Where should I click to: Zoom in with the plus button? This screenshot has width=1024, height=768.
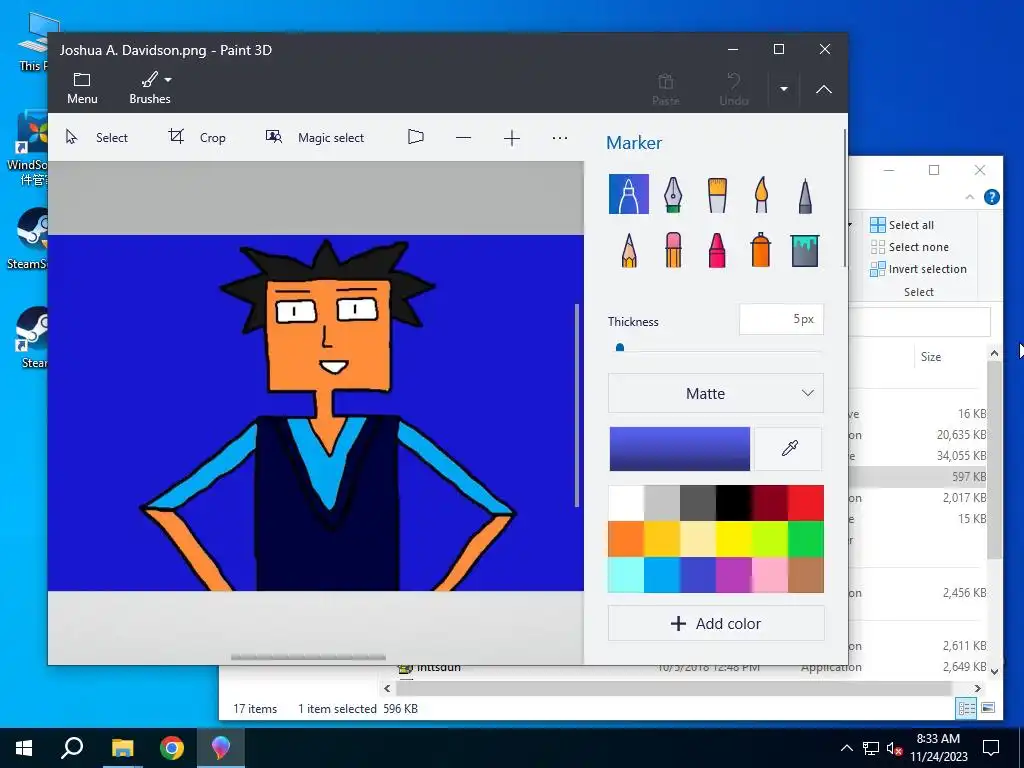(512, 138)
